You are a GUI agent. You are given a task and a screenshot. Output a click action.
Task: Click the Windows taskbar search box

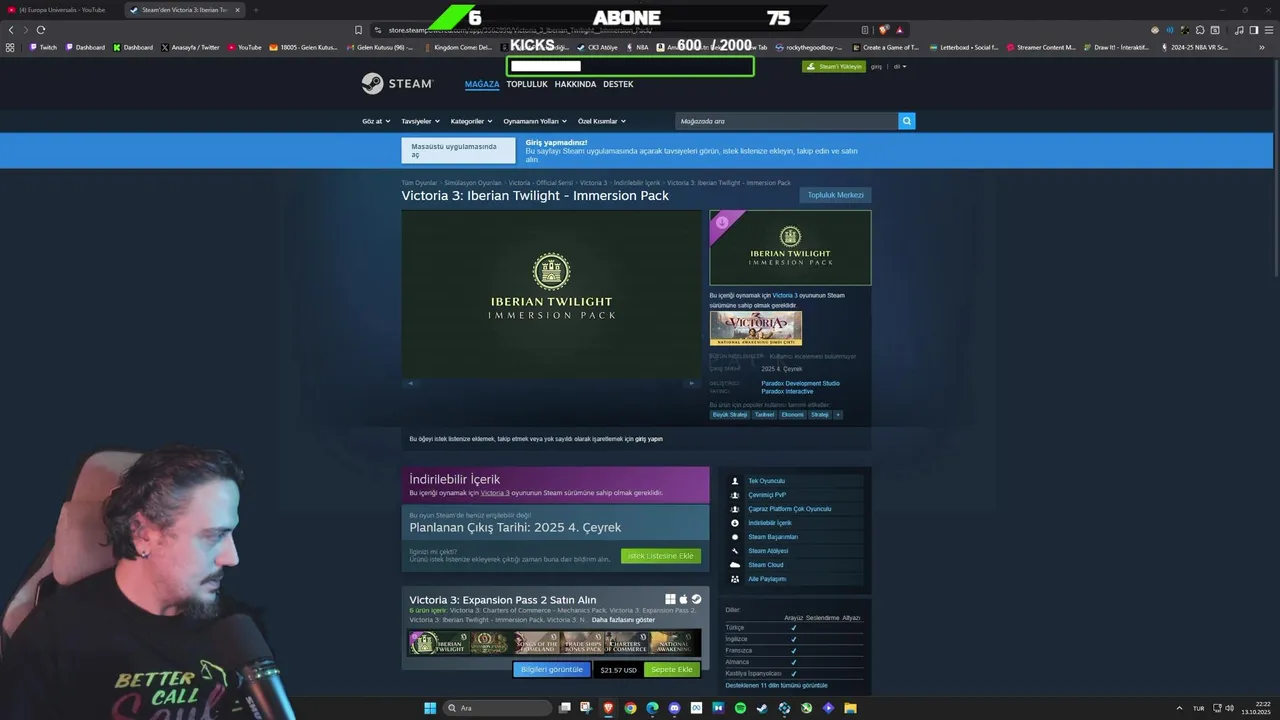coord(497,708)
